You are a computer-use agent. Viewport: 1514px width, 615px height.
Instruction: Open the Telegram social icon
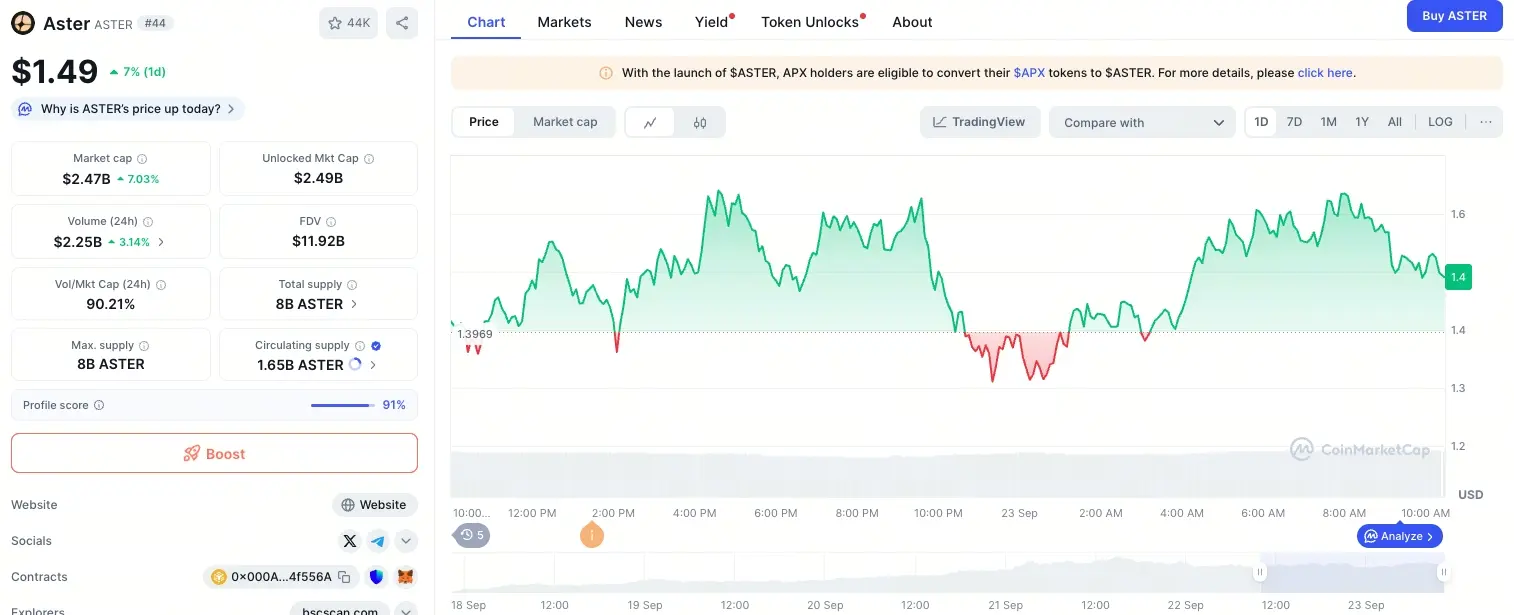tap(378, 541)
